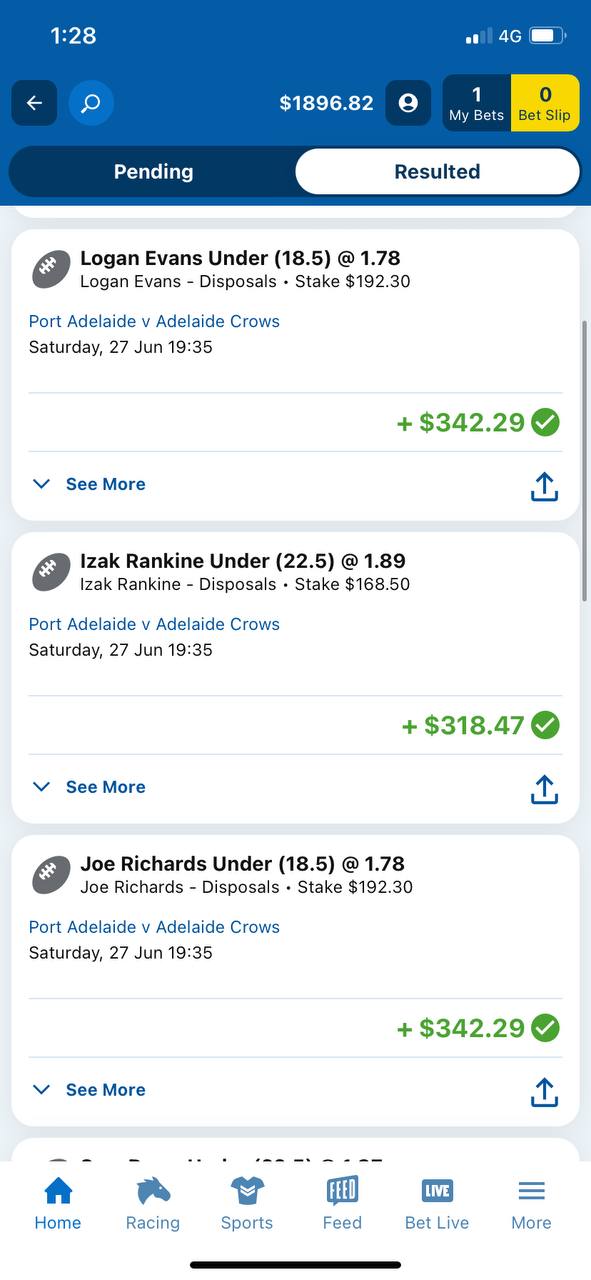The width and height of the screenshot is (591, 1280).
Task: Open My Bets counter button
Action: pos(477,103)
